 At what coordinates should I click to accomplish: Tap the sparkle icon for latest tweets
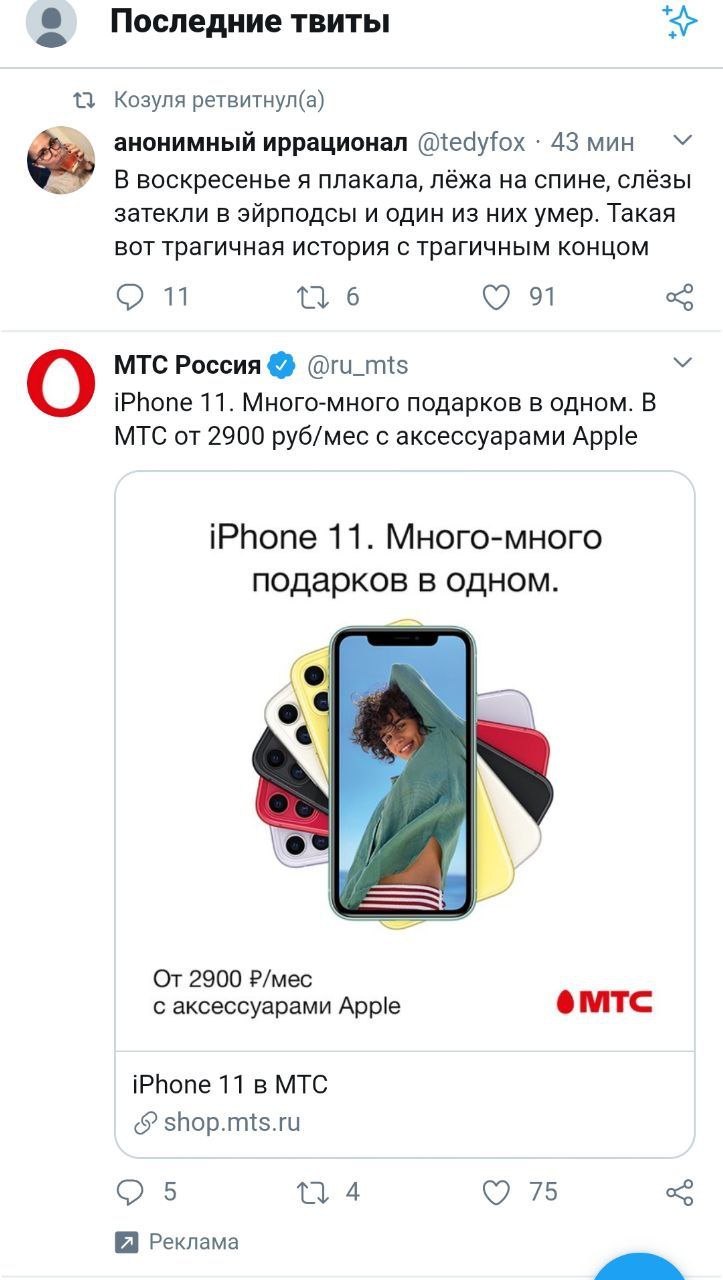tap(680, 21)
